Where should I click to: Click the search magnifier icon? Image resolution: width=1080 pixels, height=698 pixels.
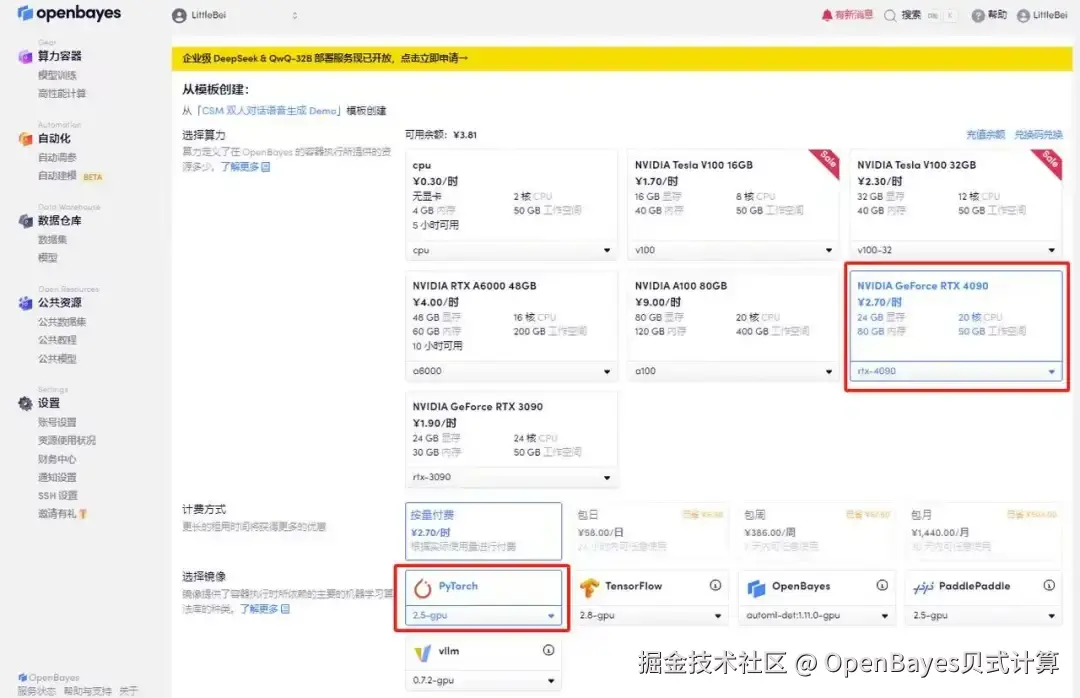point(890,15)
